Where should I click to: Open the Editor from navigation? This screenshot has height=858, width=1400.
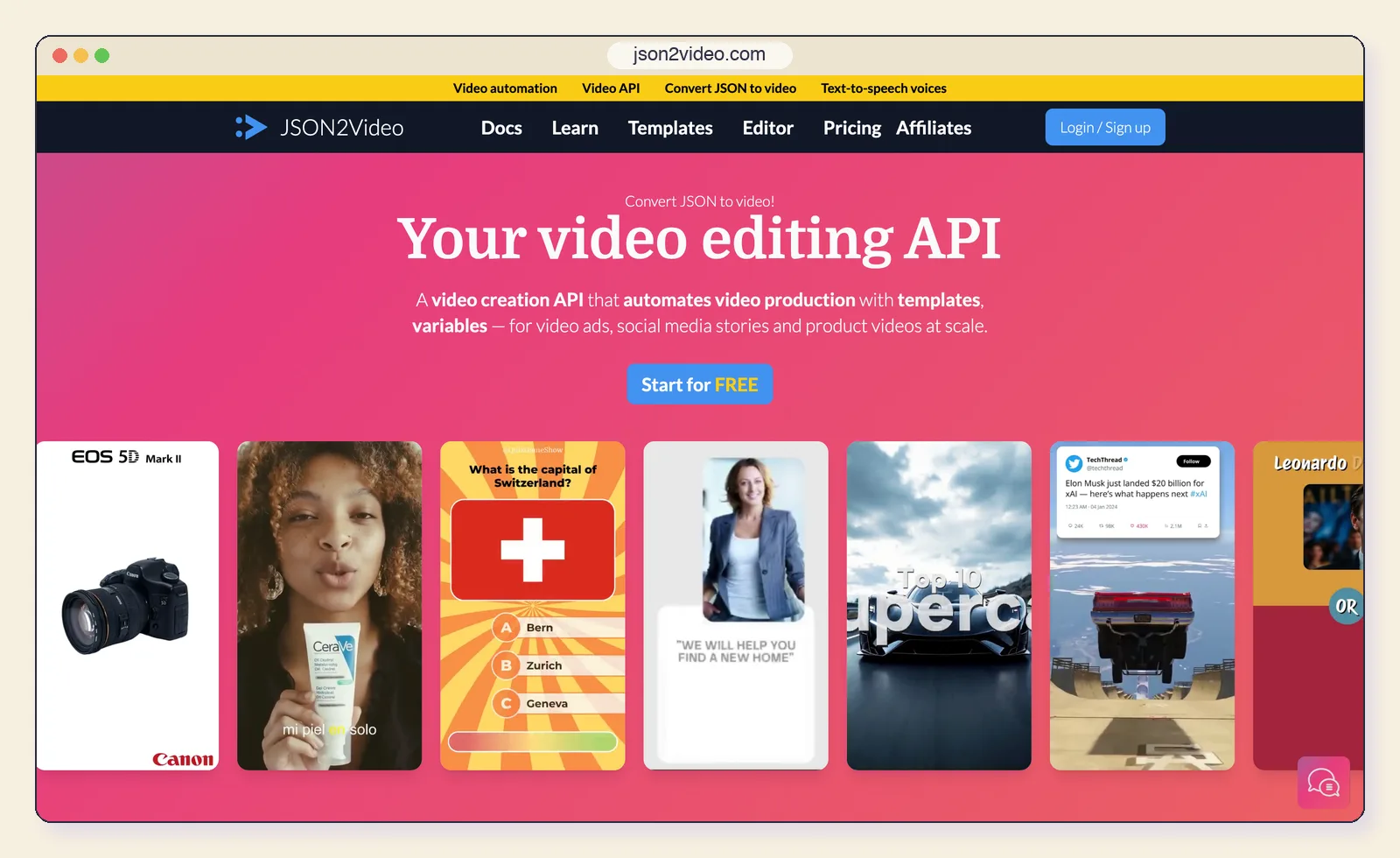[x=767, y=128]
